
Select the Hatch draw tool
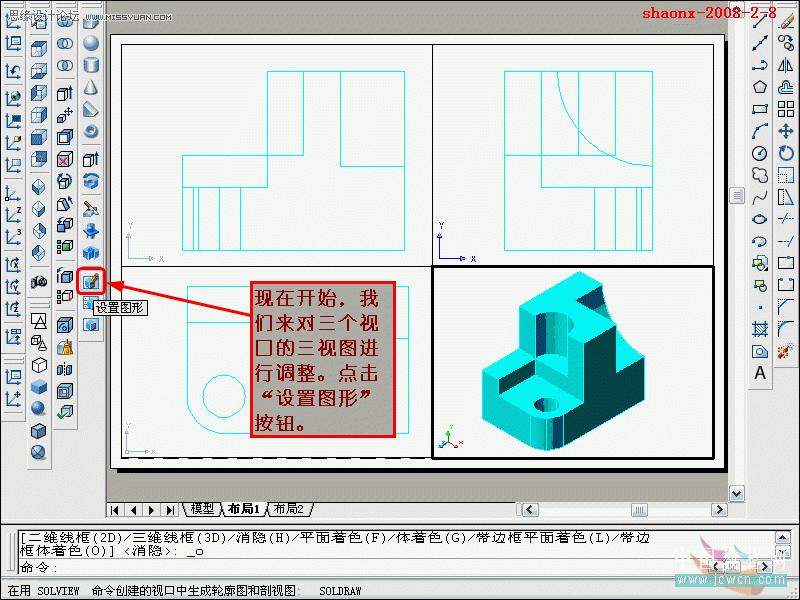pos(760,329)
